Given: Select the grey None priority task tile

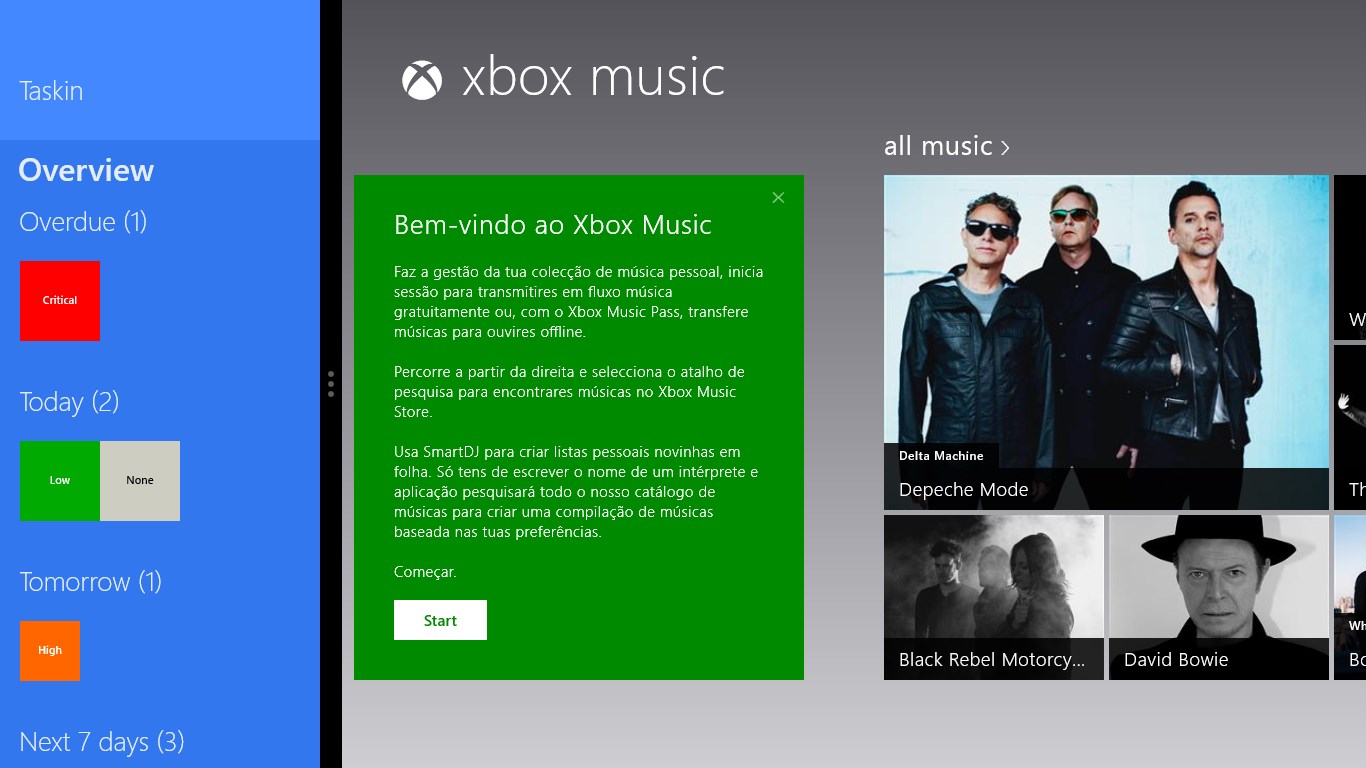Looking at the screenshot, I should (140, 480).
